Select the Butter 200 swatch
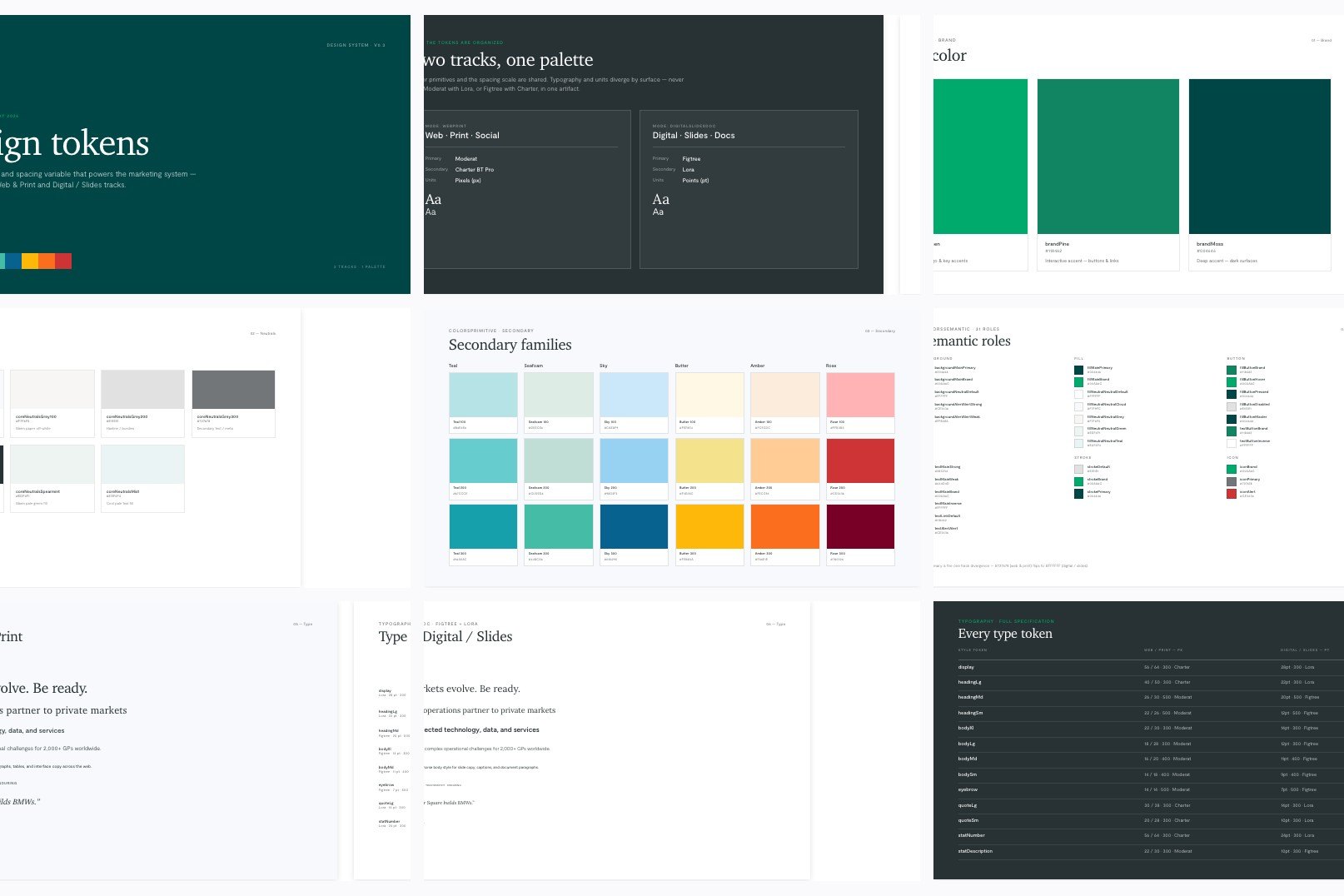Viewport: 1344px width, 896px height. click(709, 460)
